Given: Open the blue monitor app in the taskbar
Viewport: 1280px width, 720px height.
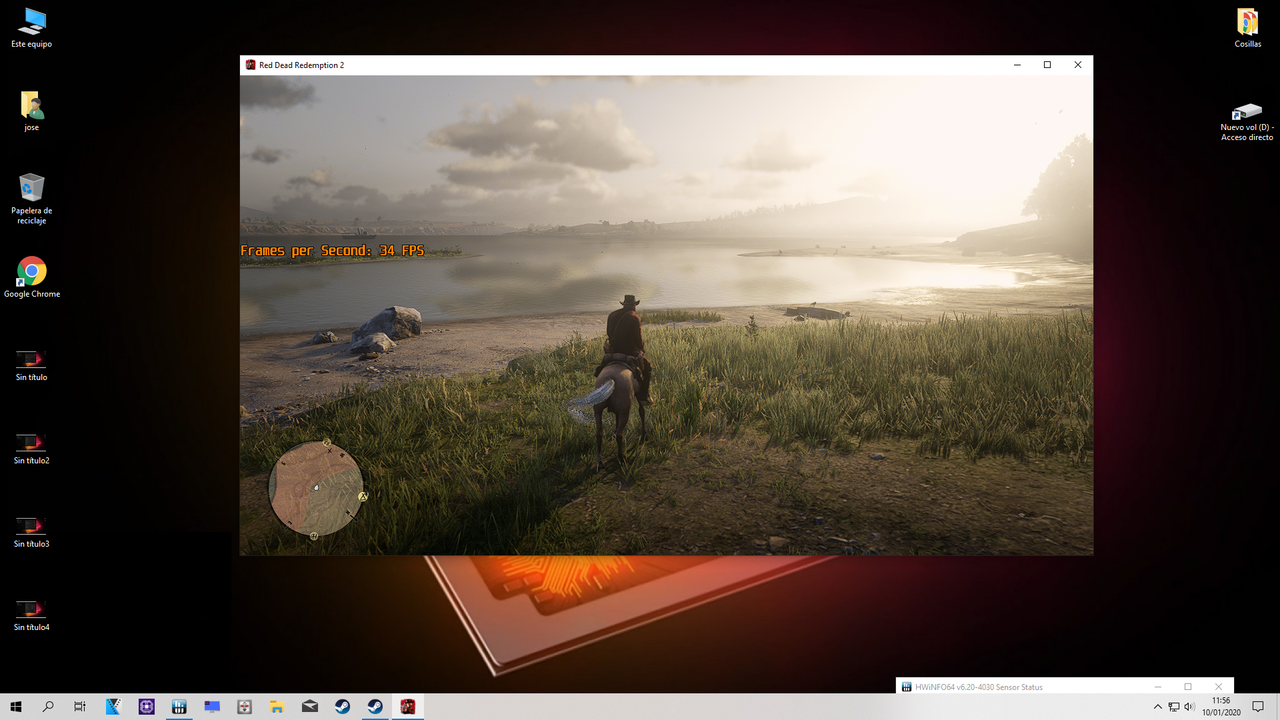Looking at the screenshot, I should point(212,707).
